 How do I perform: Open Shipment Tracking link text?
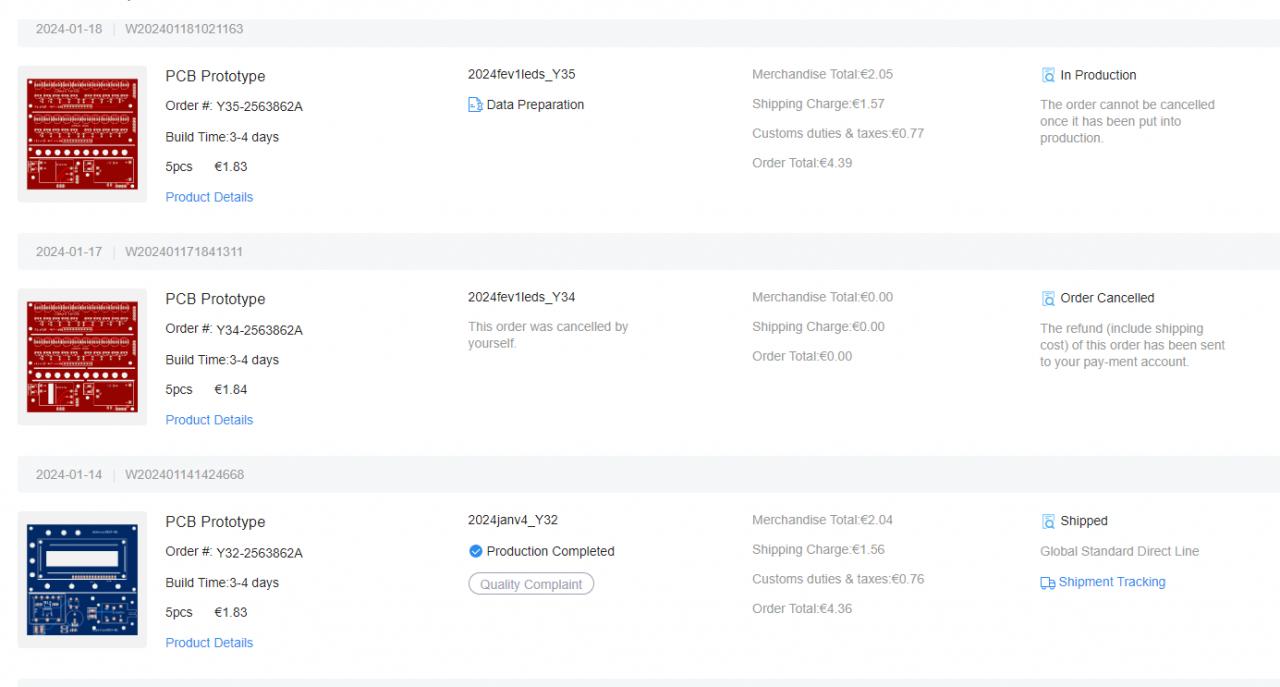point(1112,582)
